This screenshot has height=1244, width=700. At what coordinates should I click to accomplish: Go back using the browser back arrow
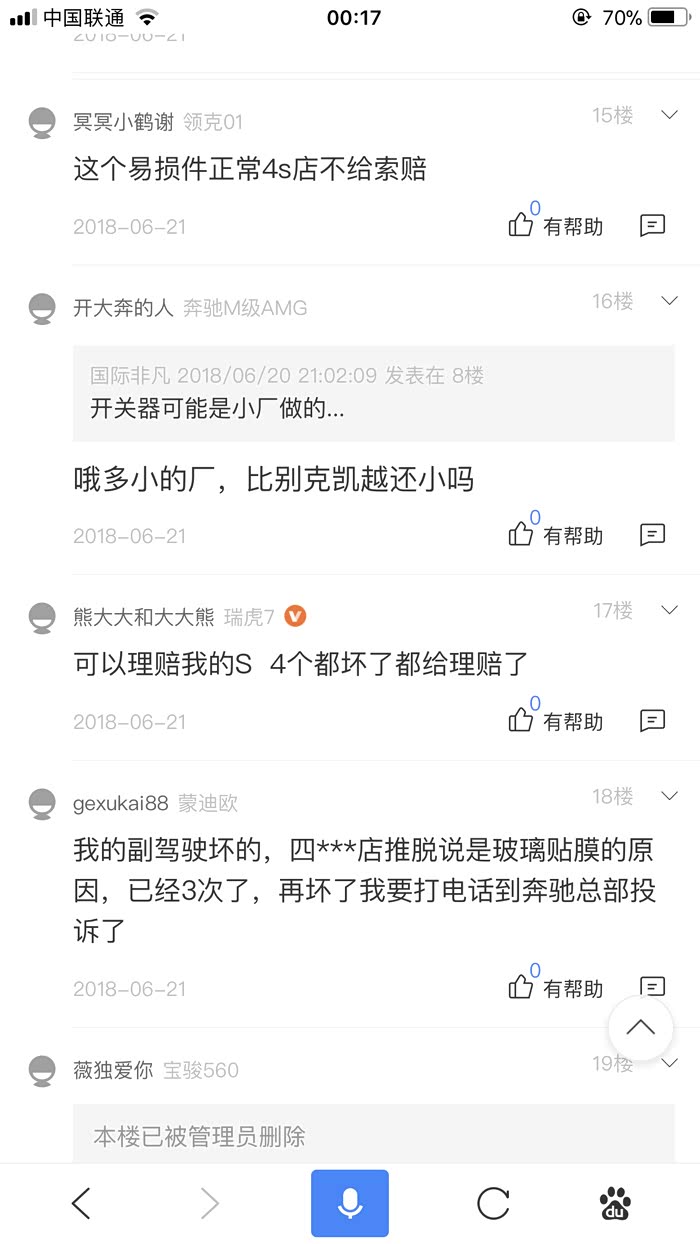[82, 1203]
